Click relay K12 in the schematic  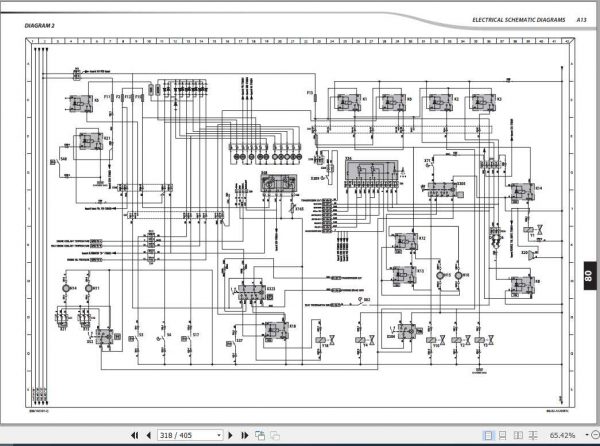click(406, 243)
